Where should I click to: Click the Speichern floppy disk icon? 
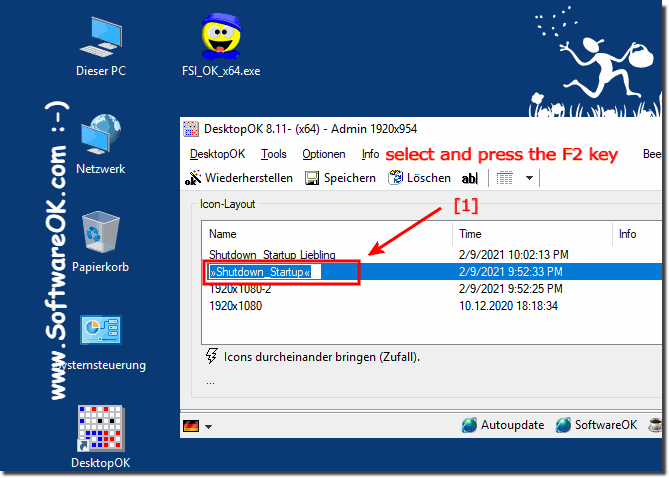(x=312, y=178)
